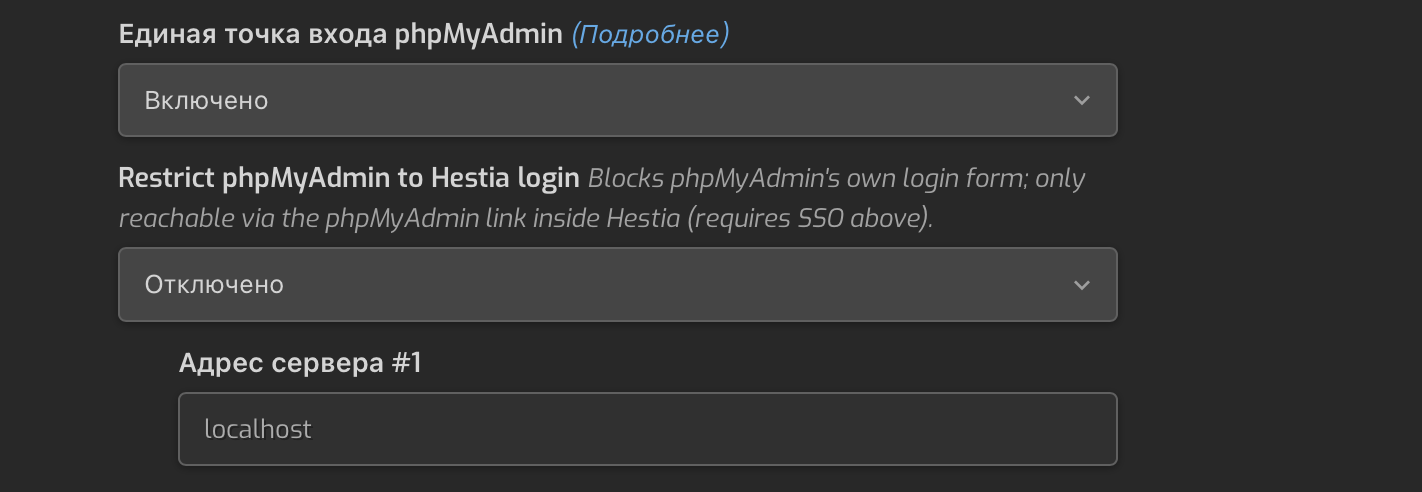1422x492 pixels.
Task: Expand the select box showing Включено
Action: [x=618, y=100]
